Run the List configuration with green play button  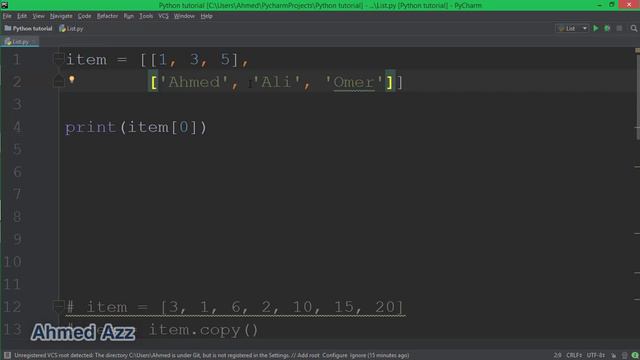596,28
